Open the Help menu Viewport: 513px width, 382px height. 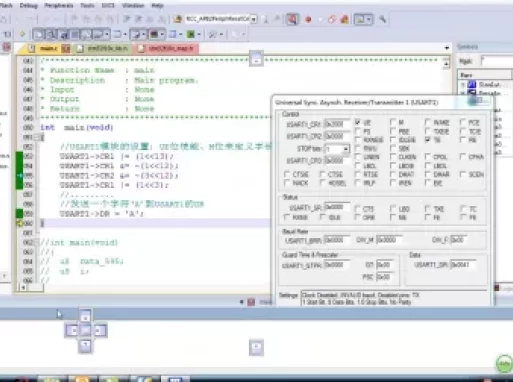pos(157,5)
